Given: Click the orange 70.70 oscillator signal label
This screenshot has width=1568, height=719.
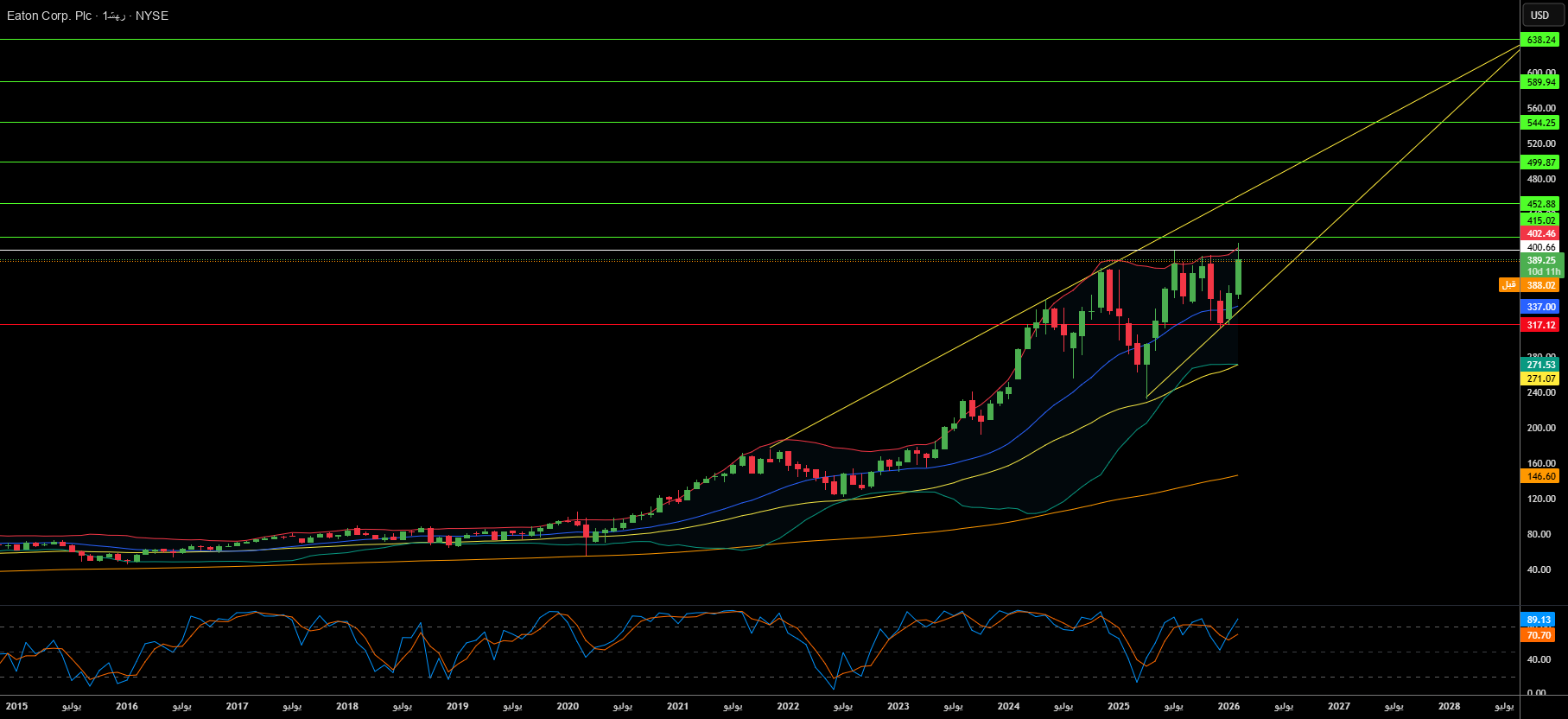Looking at the screenshot, I should pyautogui.click(x=1538, y=635).
